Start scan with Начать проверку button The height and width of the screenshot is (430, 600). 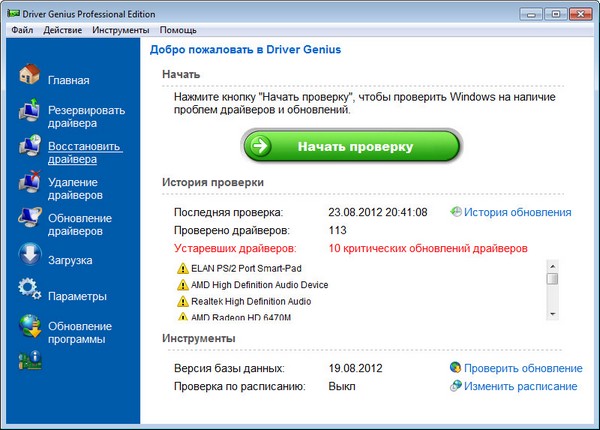(351, 146)
